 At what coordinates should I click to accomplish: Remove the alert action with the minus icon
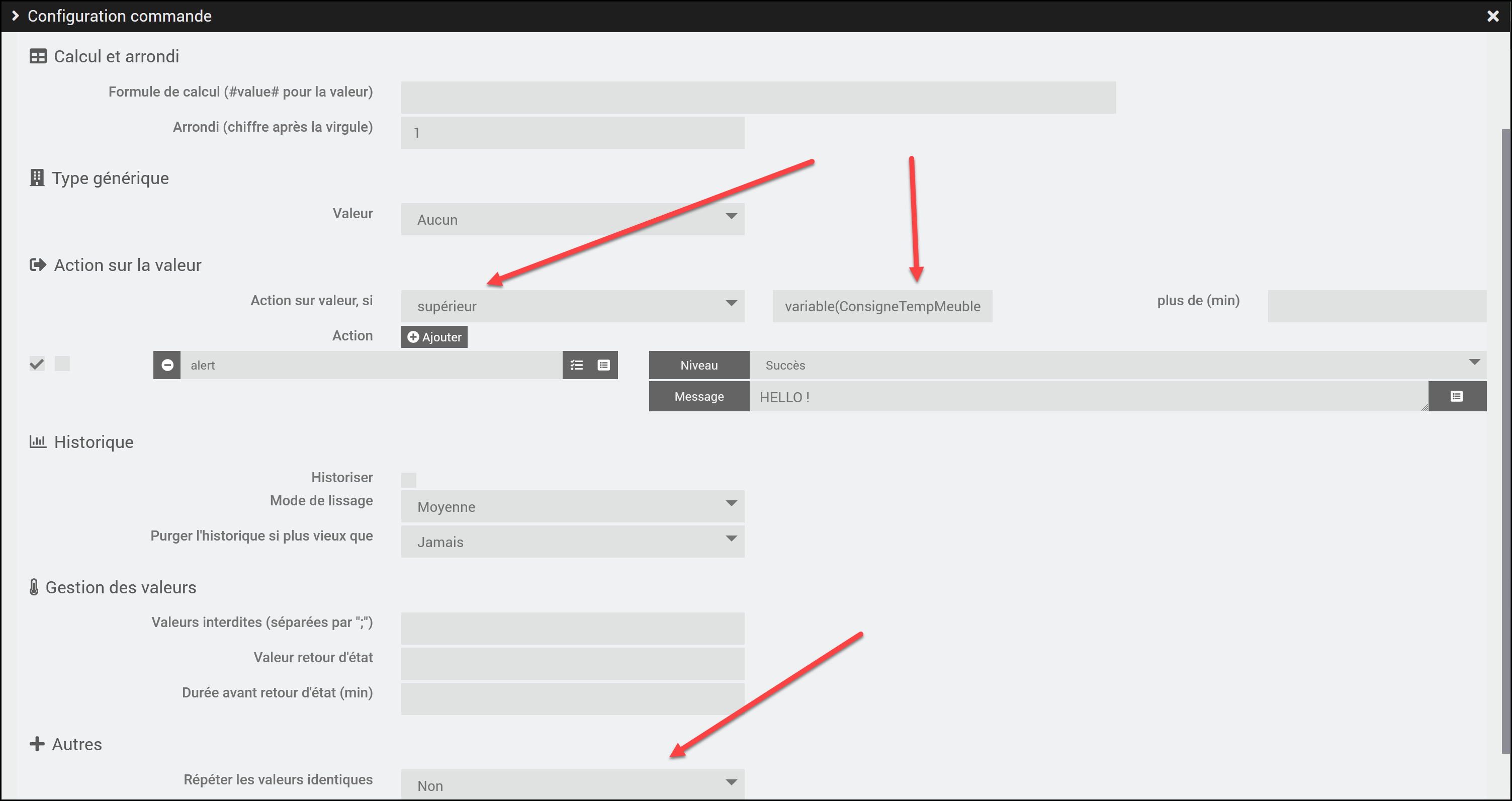(x=167, y=365)
